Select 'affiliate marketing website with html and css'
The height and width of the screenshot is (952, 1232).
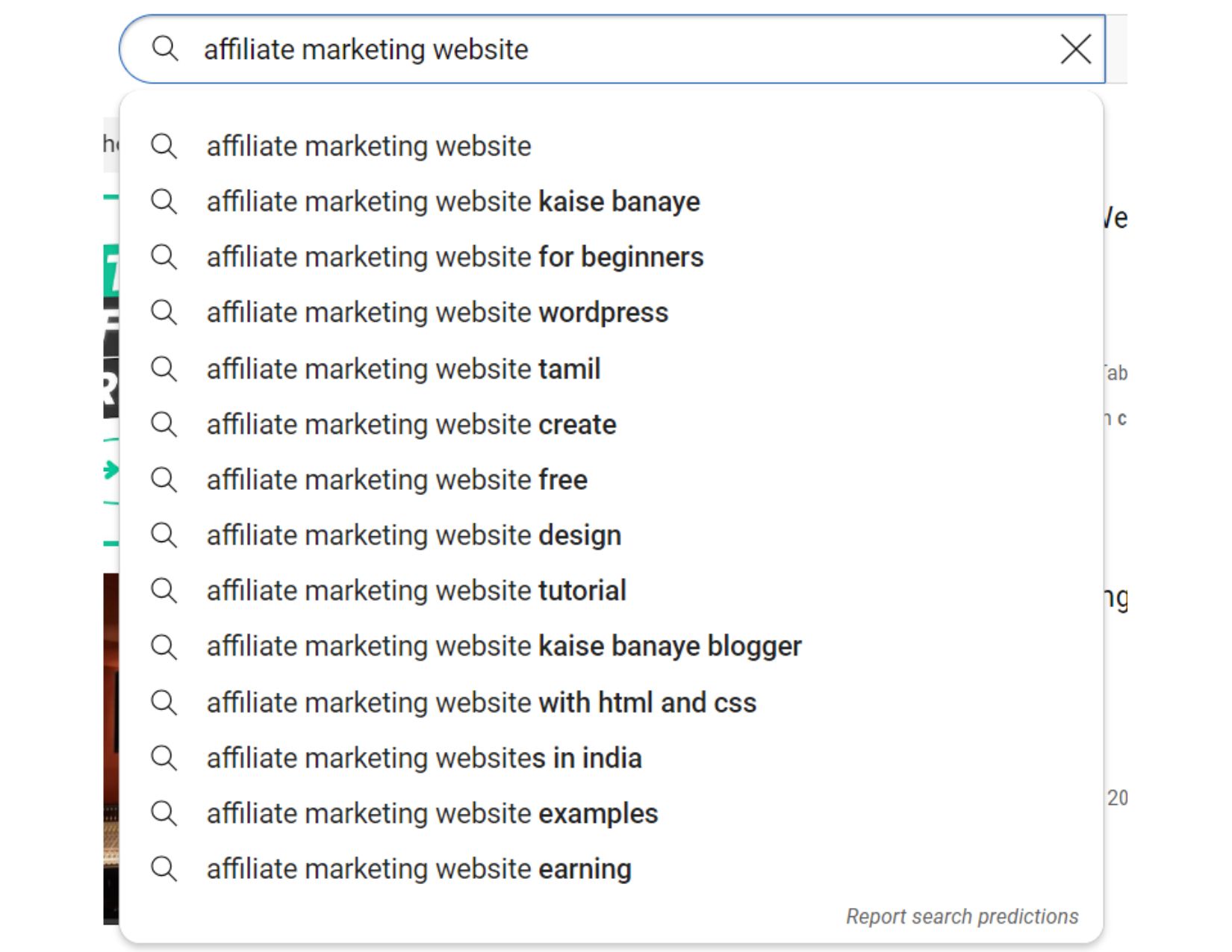[482, 702]
